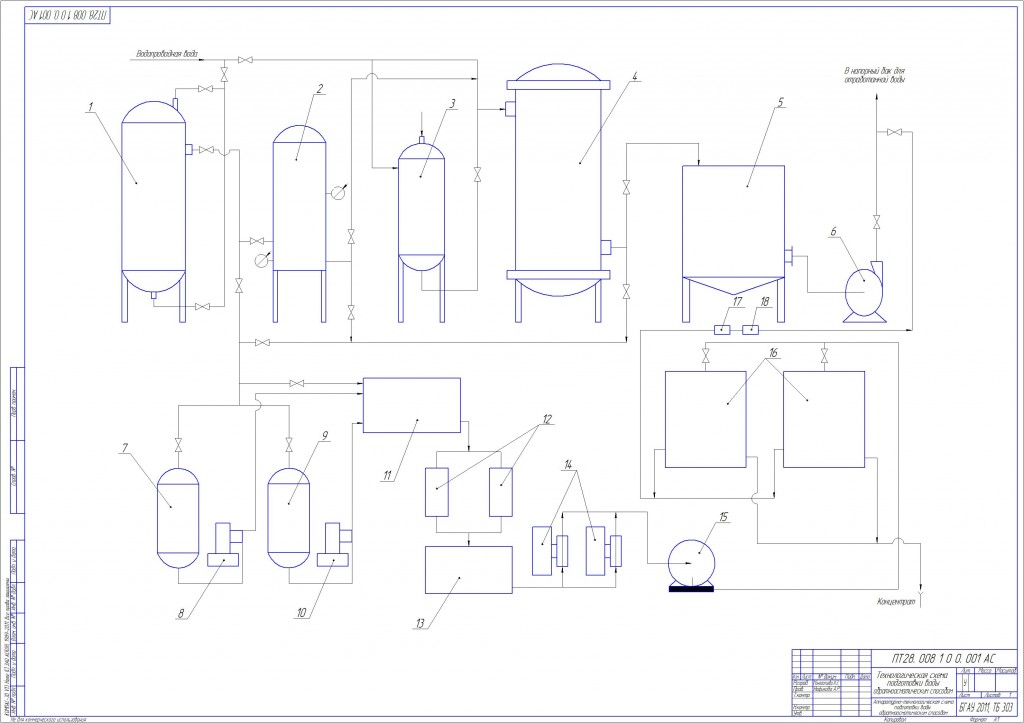Click position number 12 callout
1024x723 pixels.
(x=547, y=419)
